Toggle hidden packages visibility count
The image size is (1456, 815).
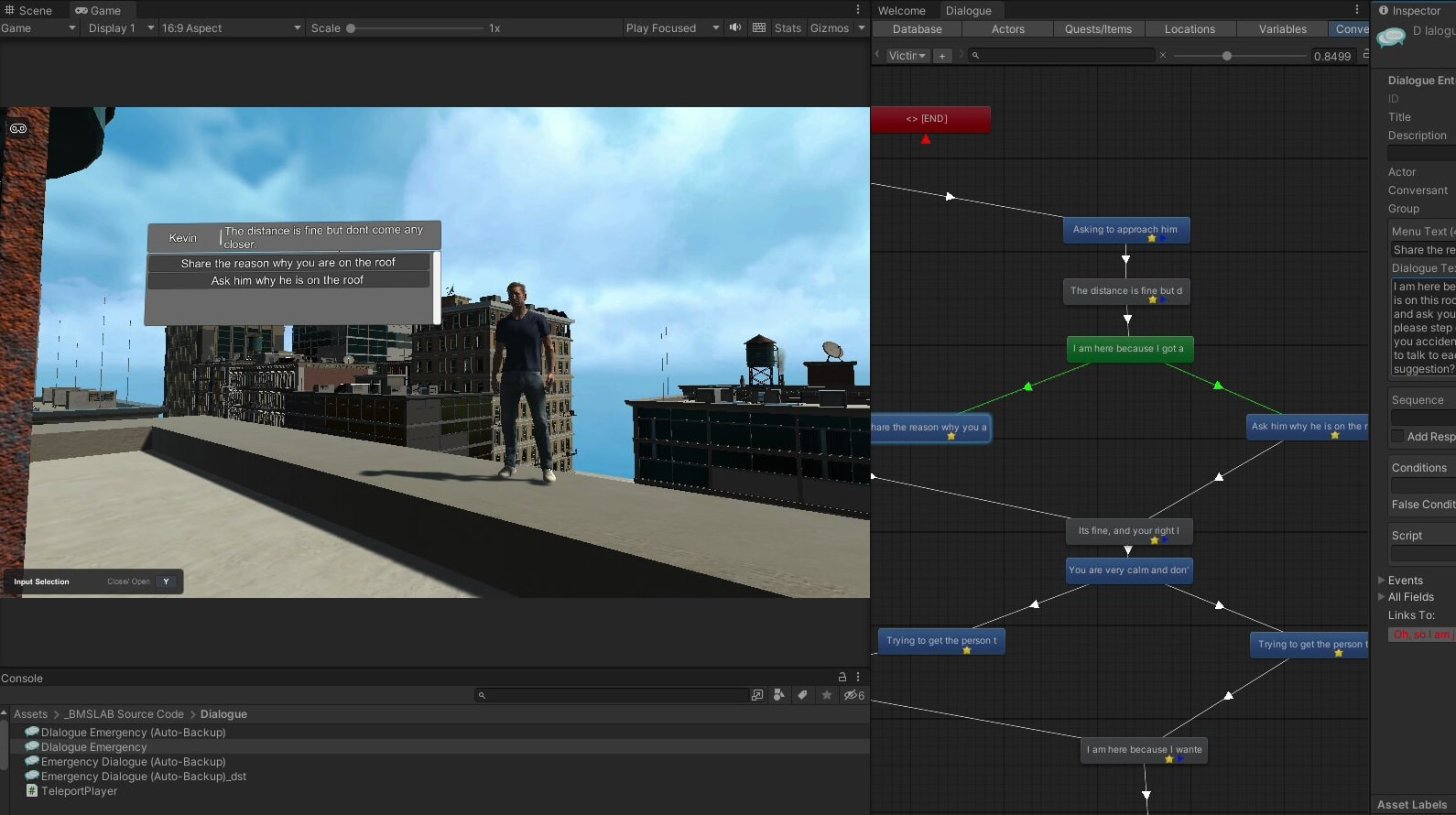click(x=854, y=695)
